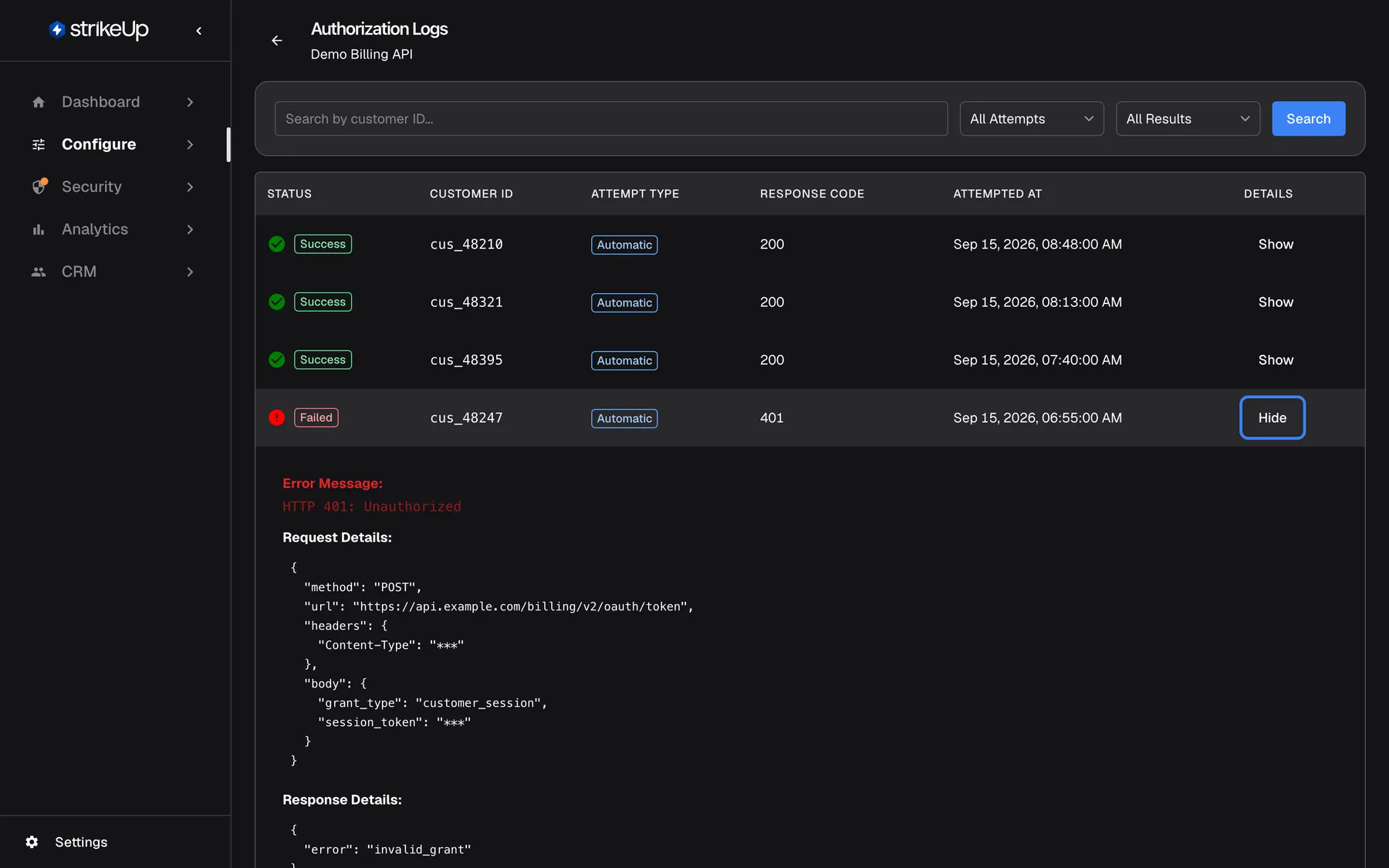Click green check icon for cus_48321
This screenshot has height=868, width=1389.
(x=277, y=302)
